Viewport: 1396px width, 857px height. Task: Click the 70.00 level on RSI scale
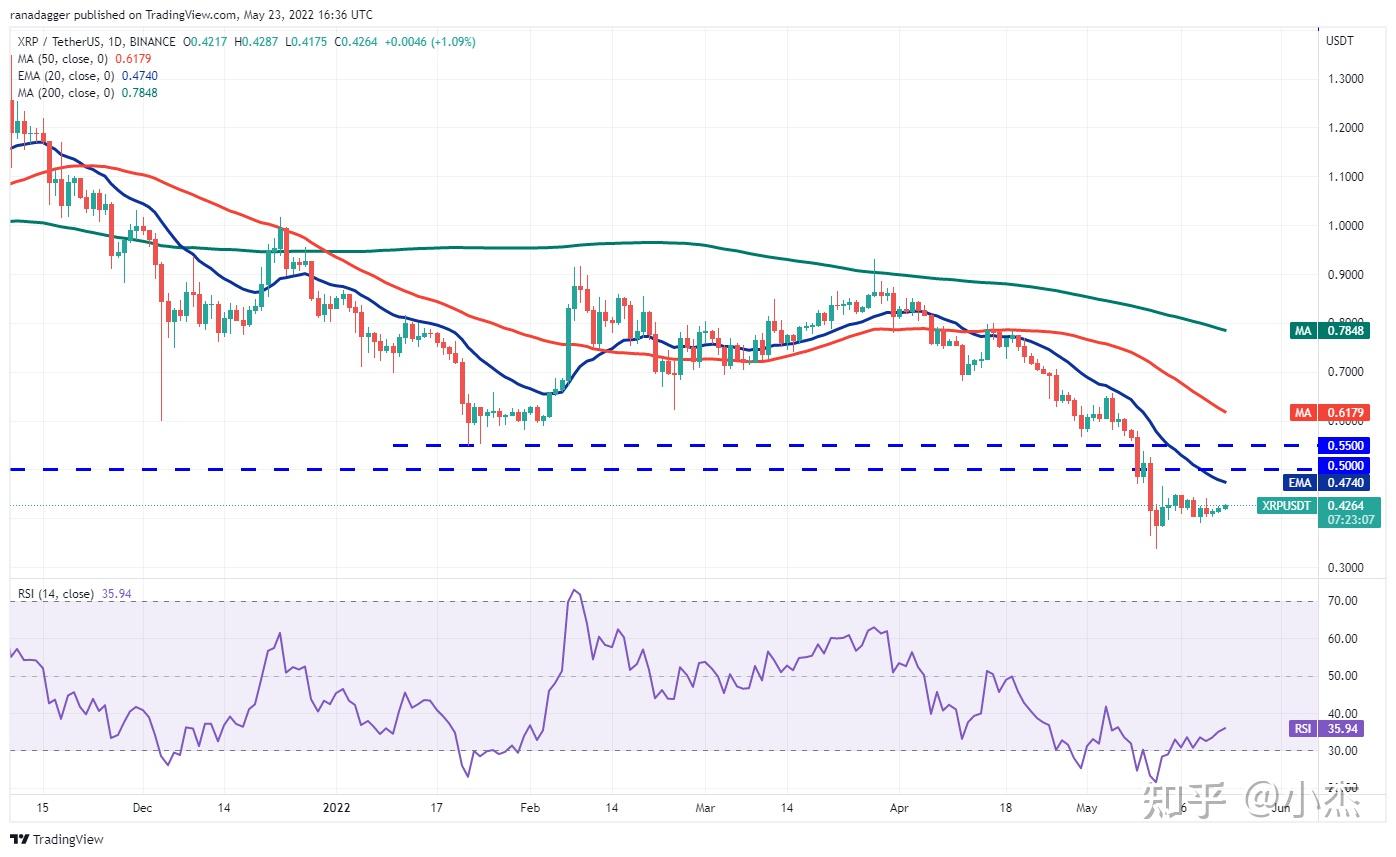pyautogui.click(x=1341, y=601)
